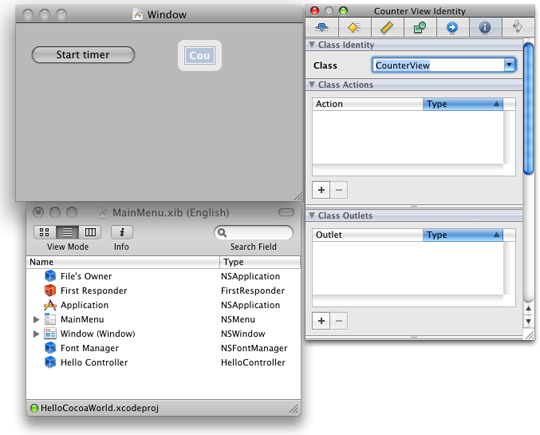Viewport: 540px width, 435px height.
Task: Click the HelloCocoaWorld.xcodeproj status text
Action: (x=100, y=408)
